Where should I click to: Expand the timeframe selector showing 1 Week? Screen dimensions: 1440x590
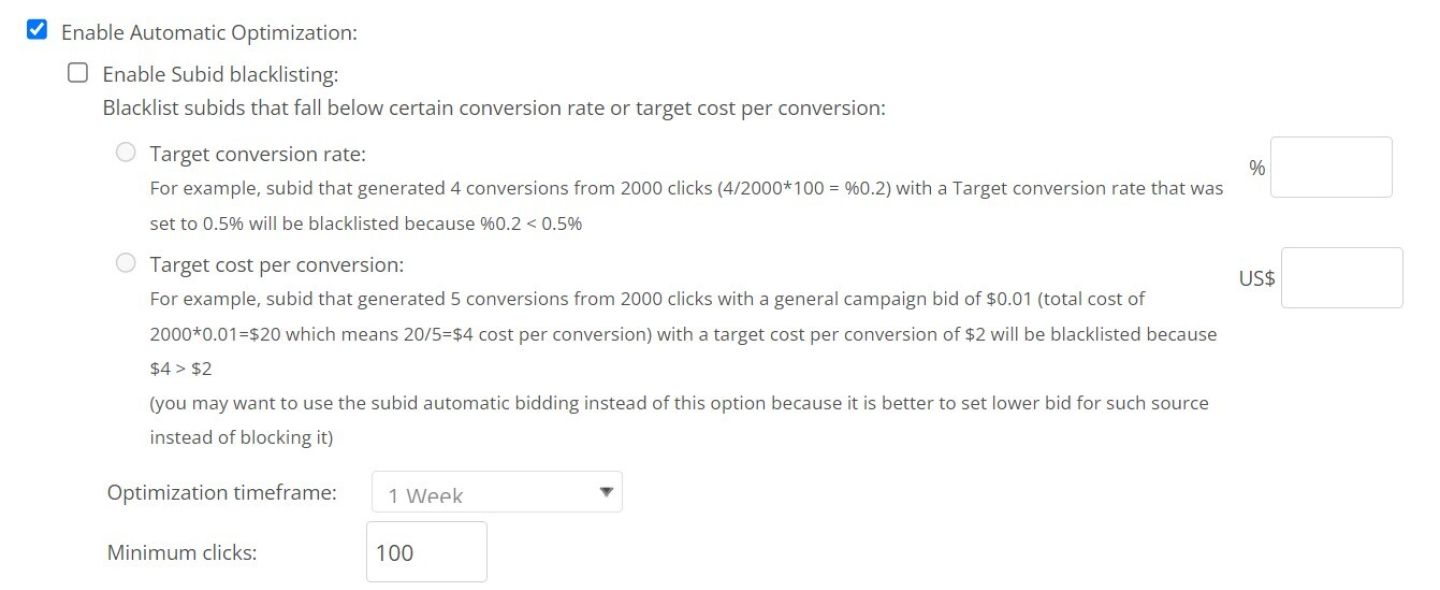click(496, 491)
